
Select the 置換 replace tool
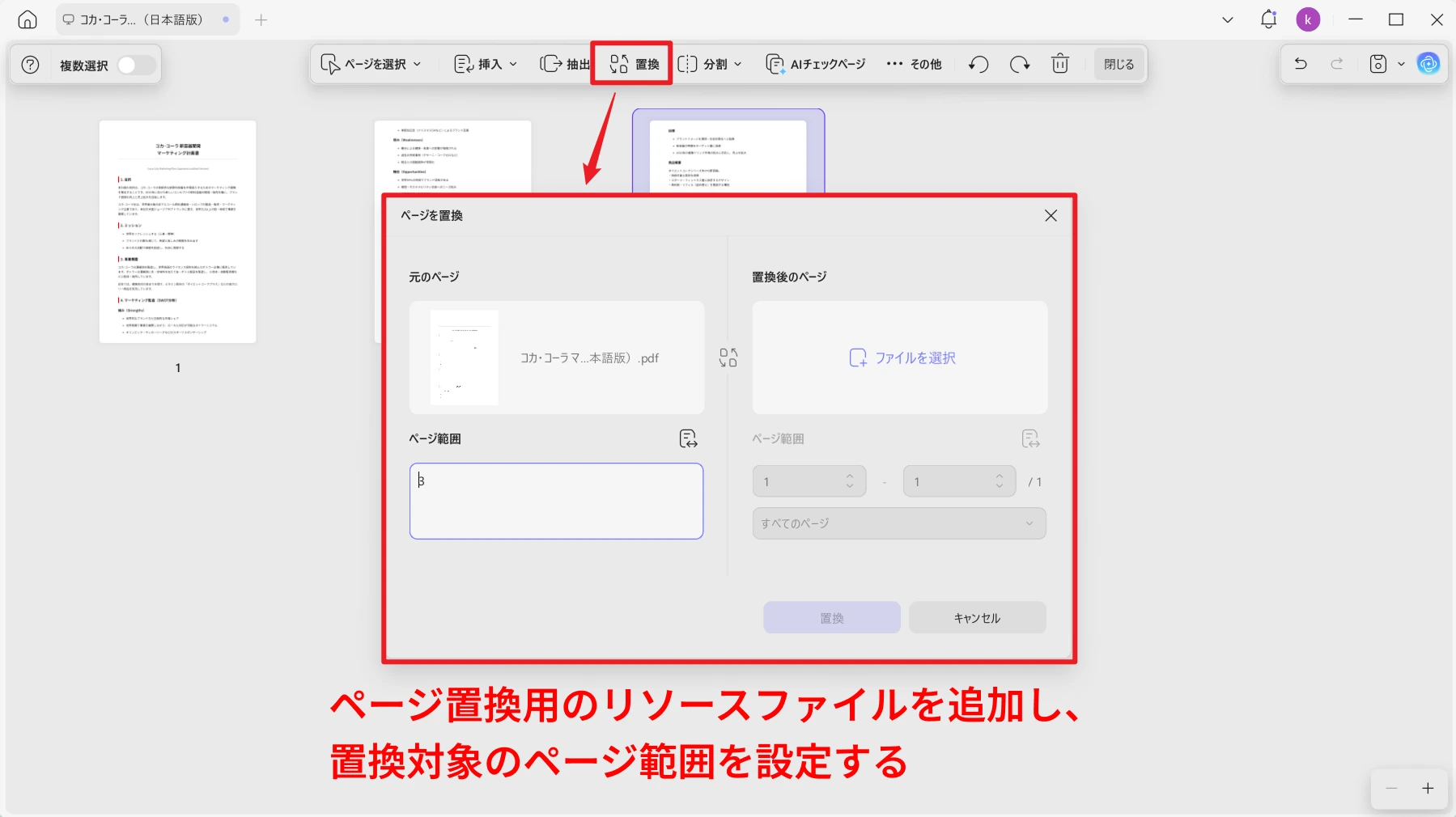(x=634, y=64)
